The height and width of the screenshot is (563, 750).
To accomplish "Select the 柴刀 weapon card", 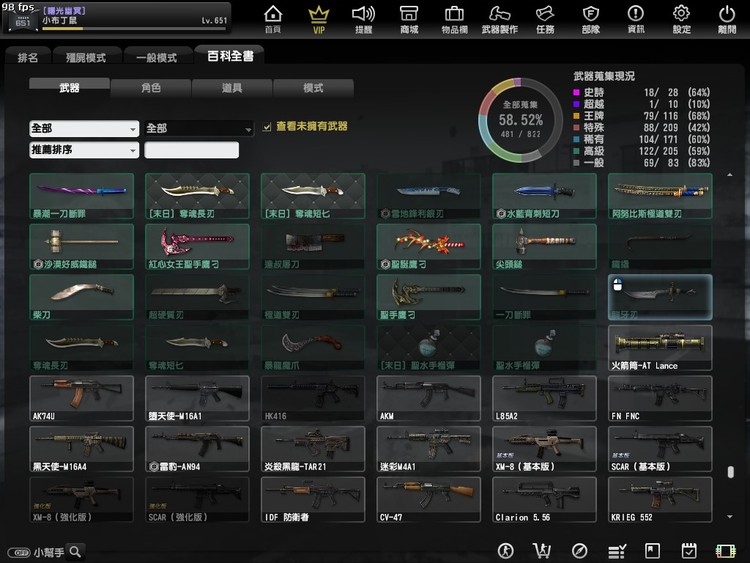I will pyautogui.click(x=81, y=297).
